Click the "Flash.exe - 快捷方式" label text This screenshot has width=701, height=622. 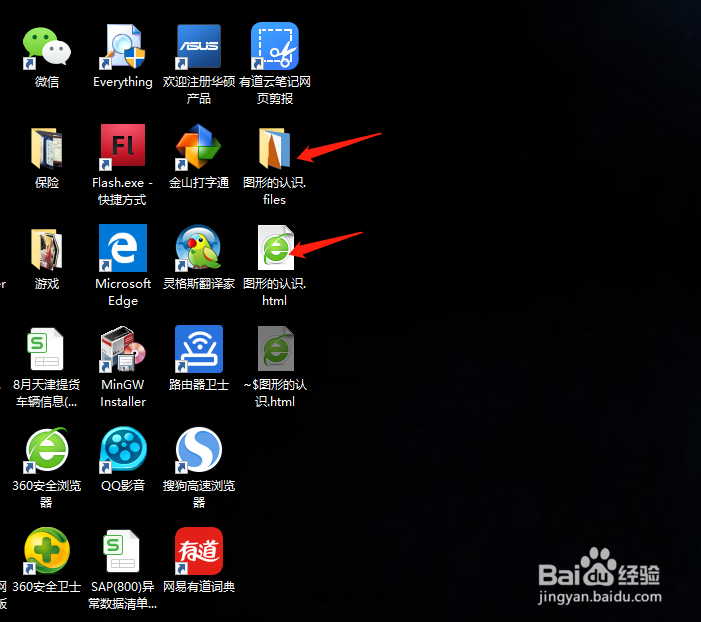122,191
